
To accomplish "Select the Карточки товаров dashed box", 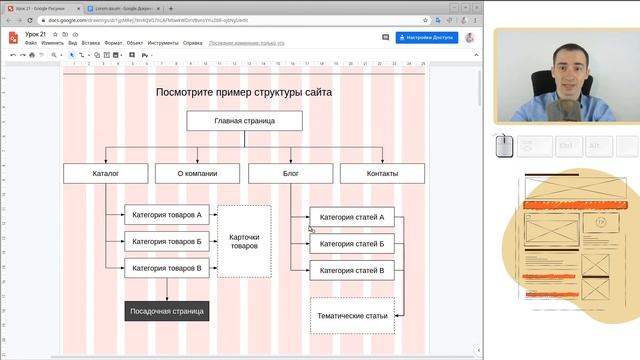I will 244,242.
